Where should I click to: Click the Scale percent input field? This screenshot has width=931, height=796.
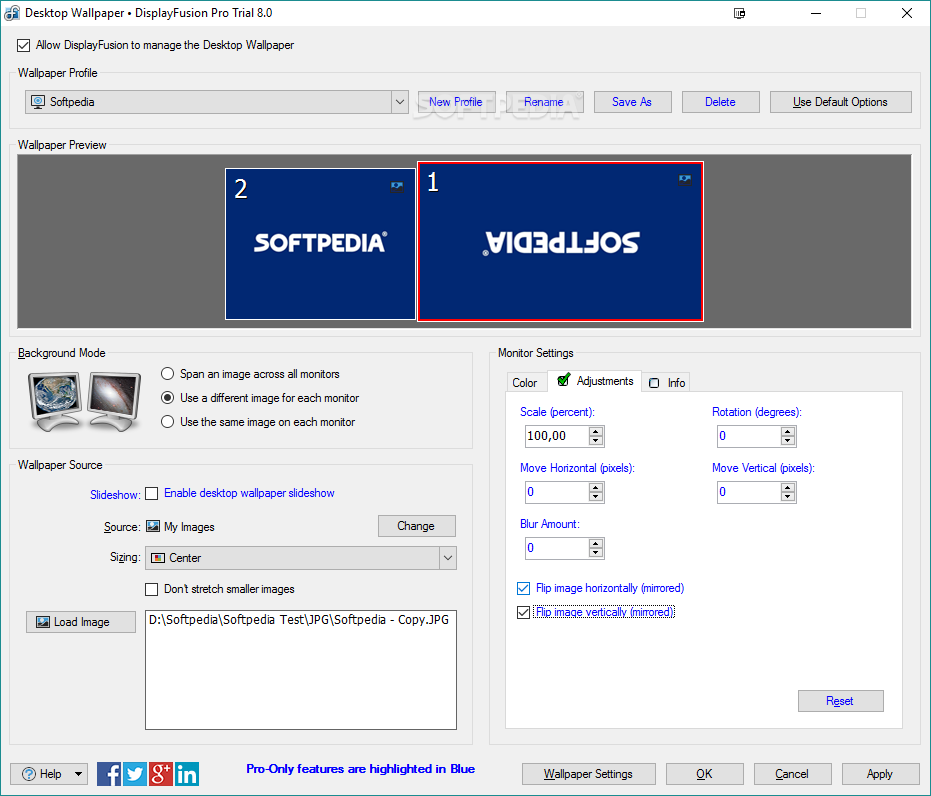pos(557,436)
